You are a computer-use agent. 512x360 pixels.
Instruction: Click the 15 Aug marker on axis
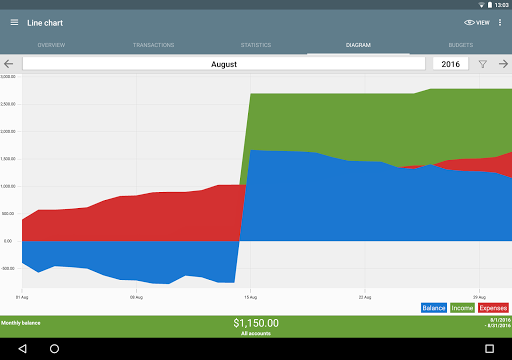click(x=250, y=297)
